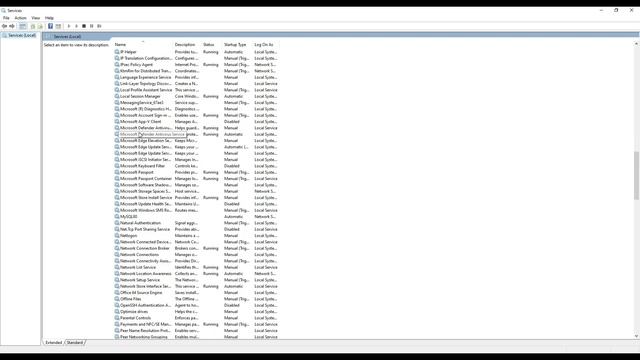
Task: Click the Netlogon service gear icon
Action: pos(117,236)
